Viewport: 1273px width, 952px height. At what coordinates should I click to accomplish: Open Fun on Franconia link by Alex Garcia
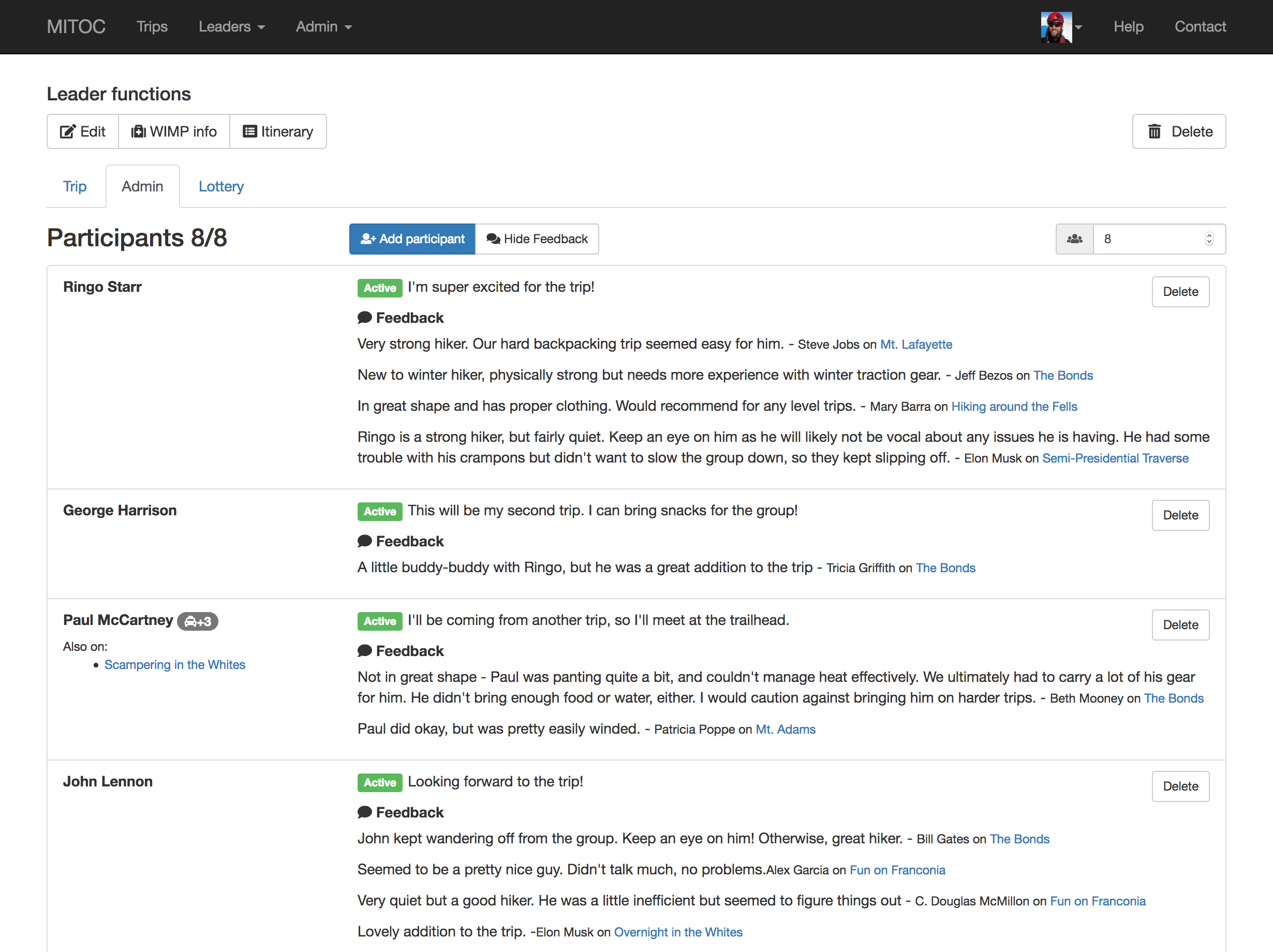(x=897, y=870)
